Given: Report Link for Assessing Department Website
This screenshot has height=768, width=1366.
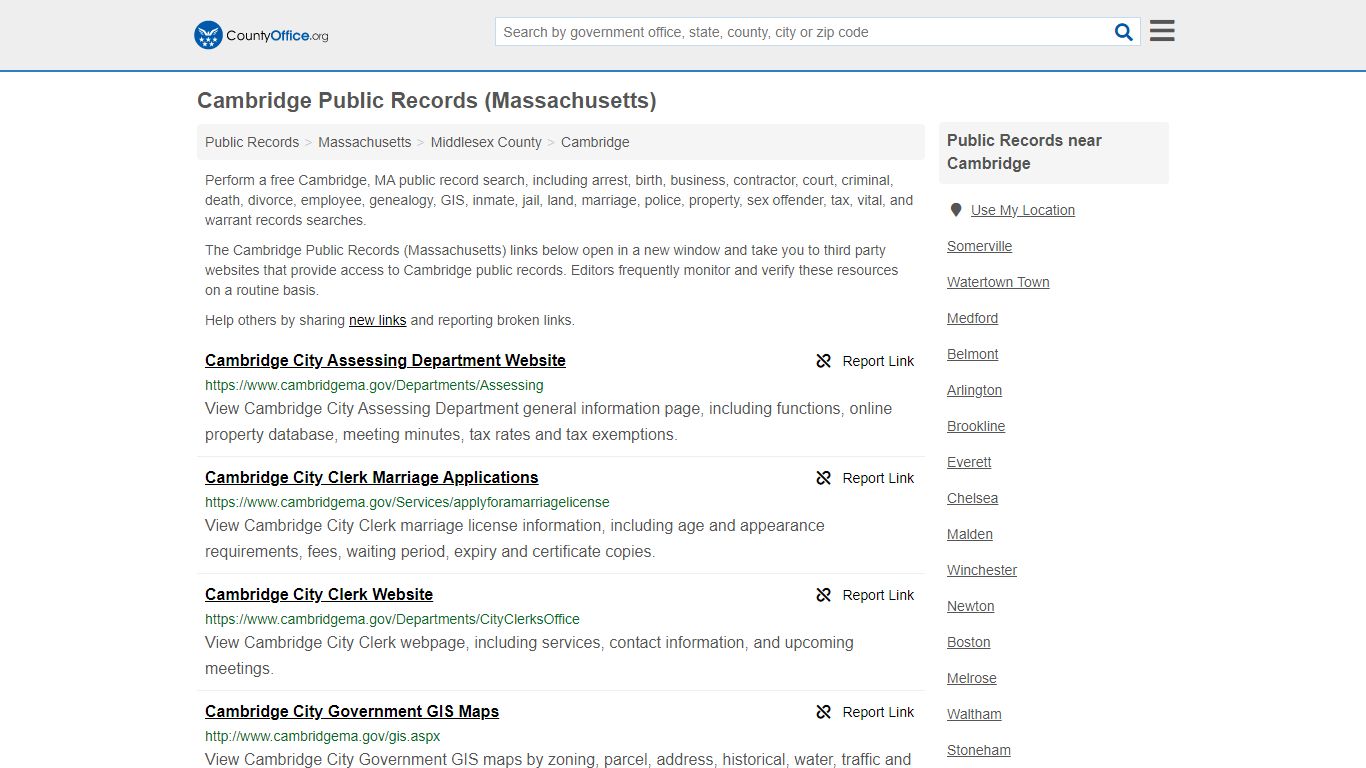Looking at the screenshot, I should 878,361.
